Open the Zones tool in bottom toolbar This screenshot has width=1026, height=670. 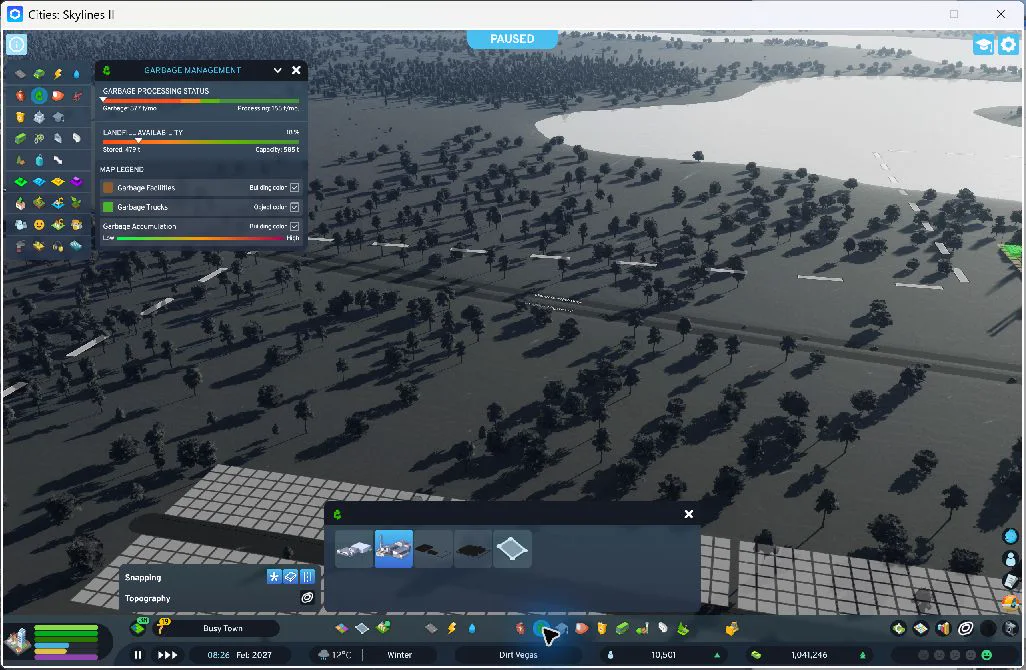(341, 628)
